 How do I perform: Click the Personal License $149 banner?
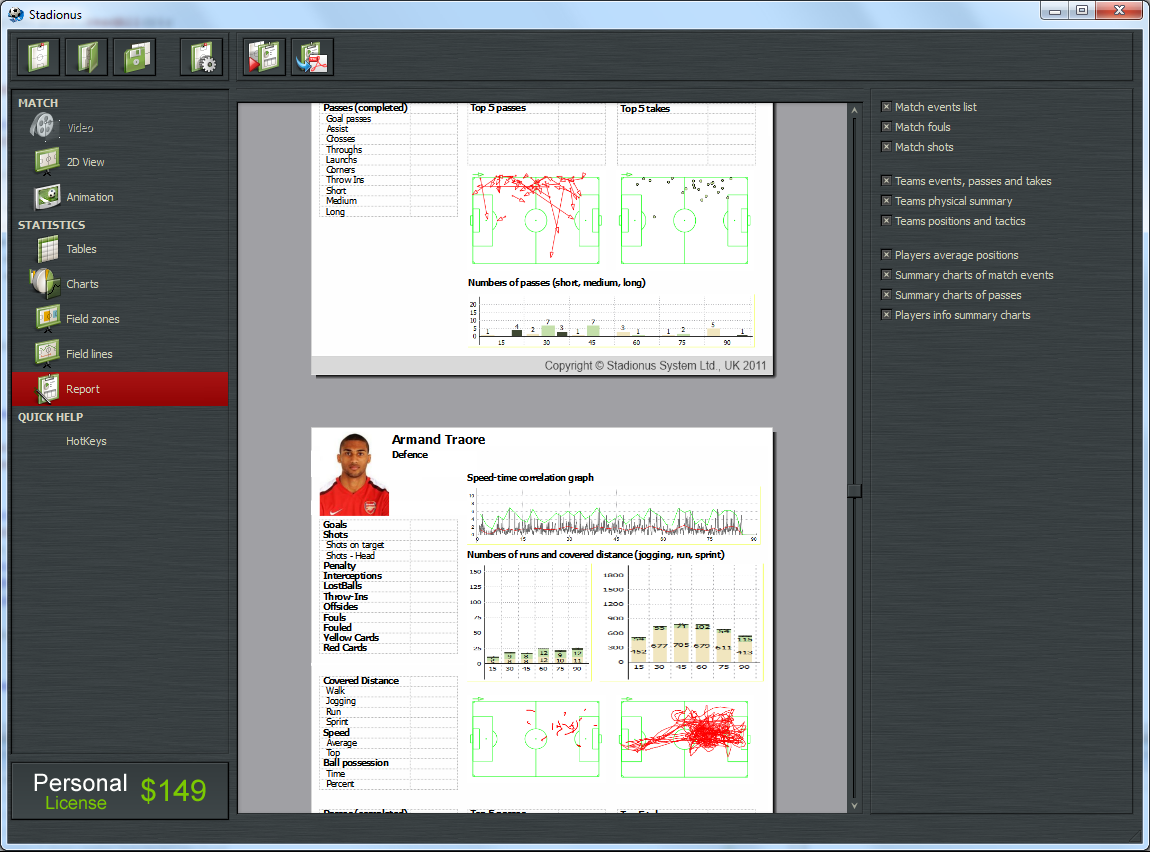point(120,791)
